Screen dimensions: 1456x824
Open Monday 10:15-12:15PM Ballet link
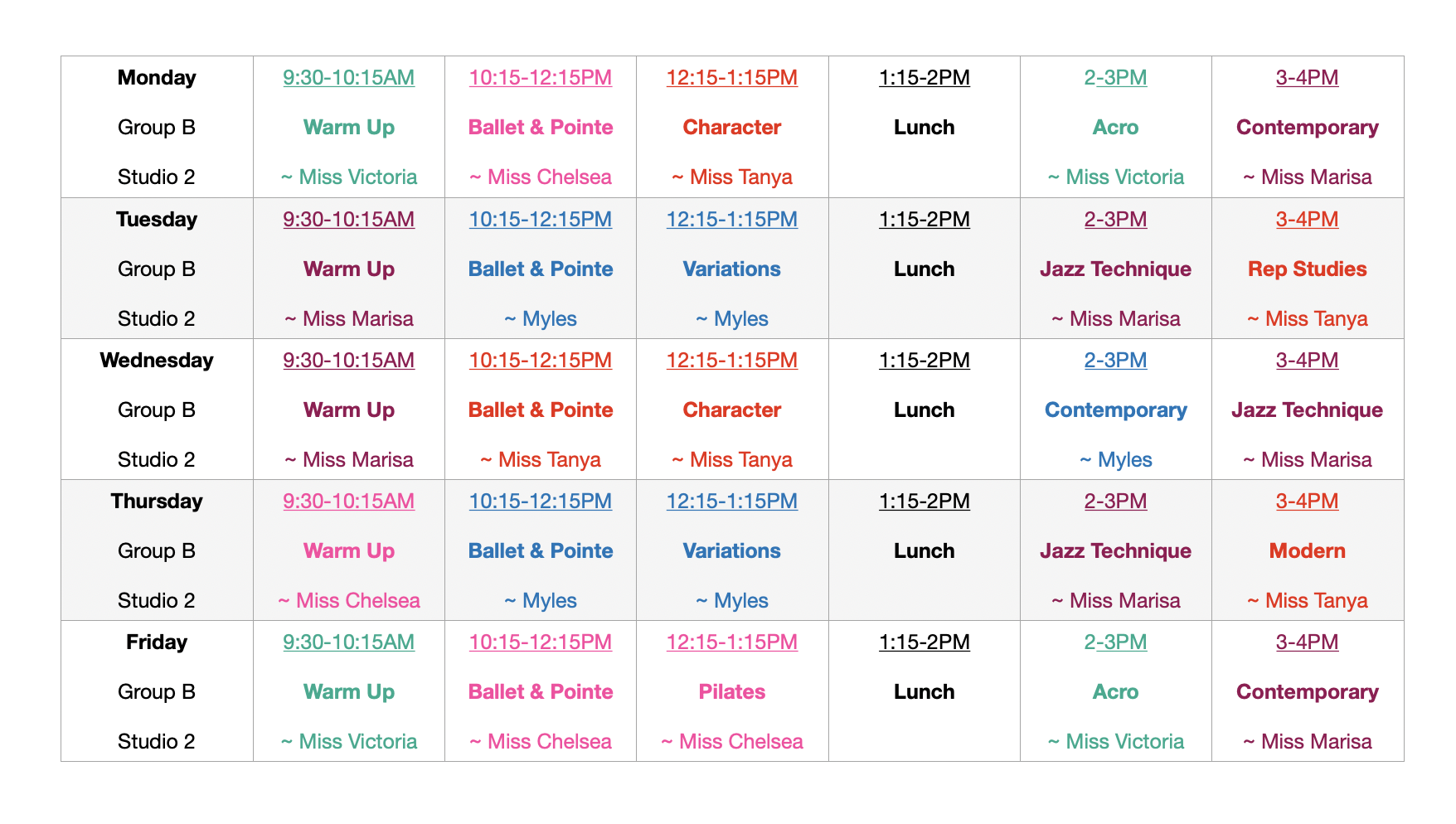pyautogui.click(x=540, y=78)
